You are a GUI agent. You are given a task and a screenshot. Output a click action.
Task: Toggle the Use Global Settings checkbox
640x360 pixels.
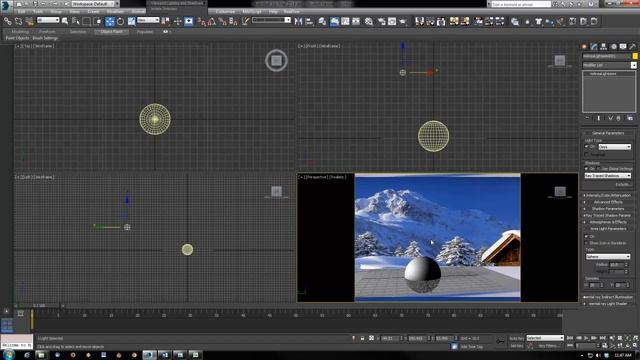click(599, 169)
